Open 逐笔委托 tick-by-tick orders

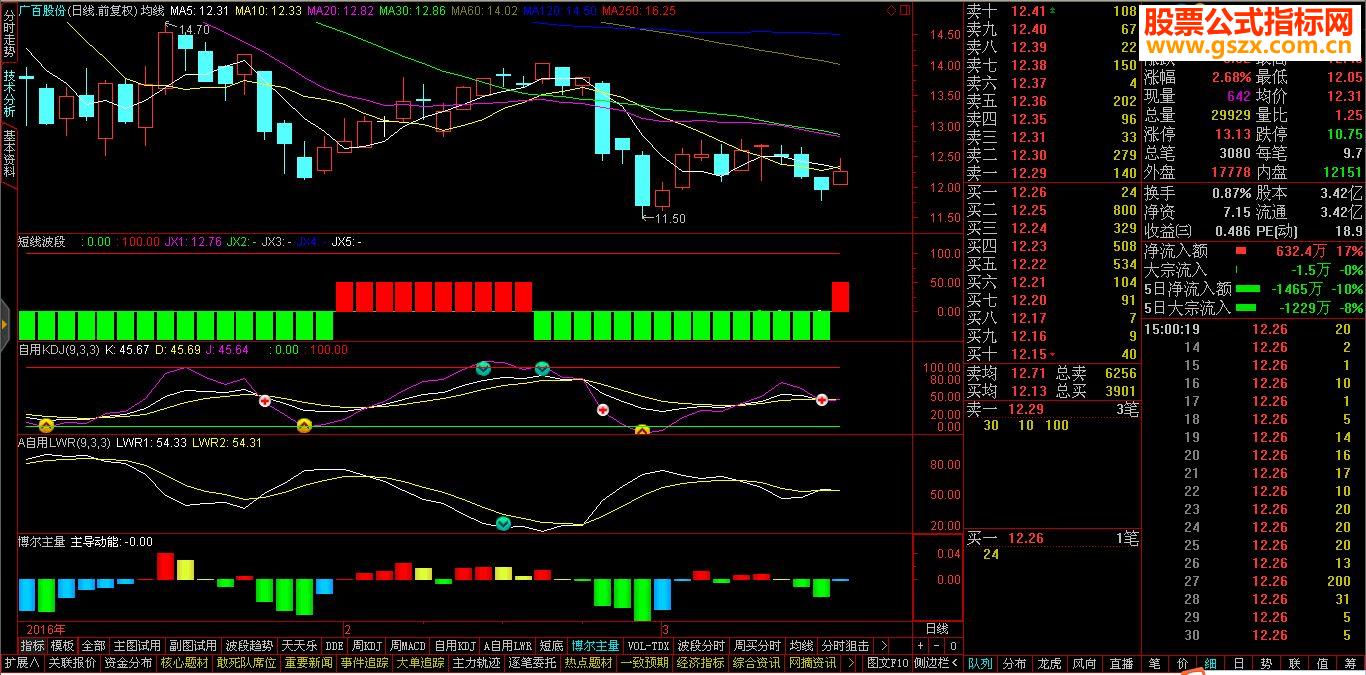pyautogui.click(x=533, y=663)
